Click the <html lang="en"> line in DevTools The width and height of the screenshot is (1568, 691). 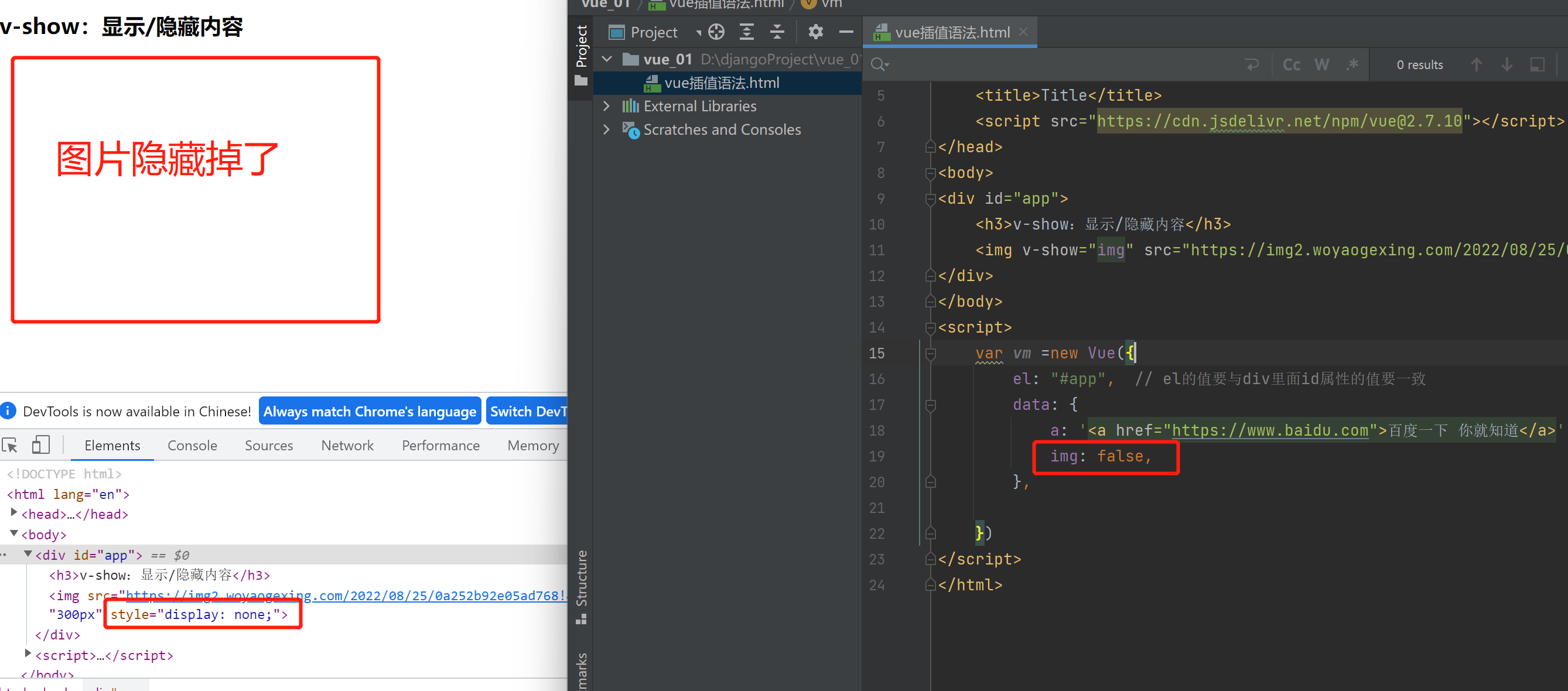[68, 494]
